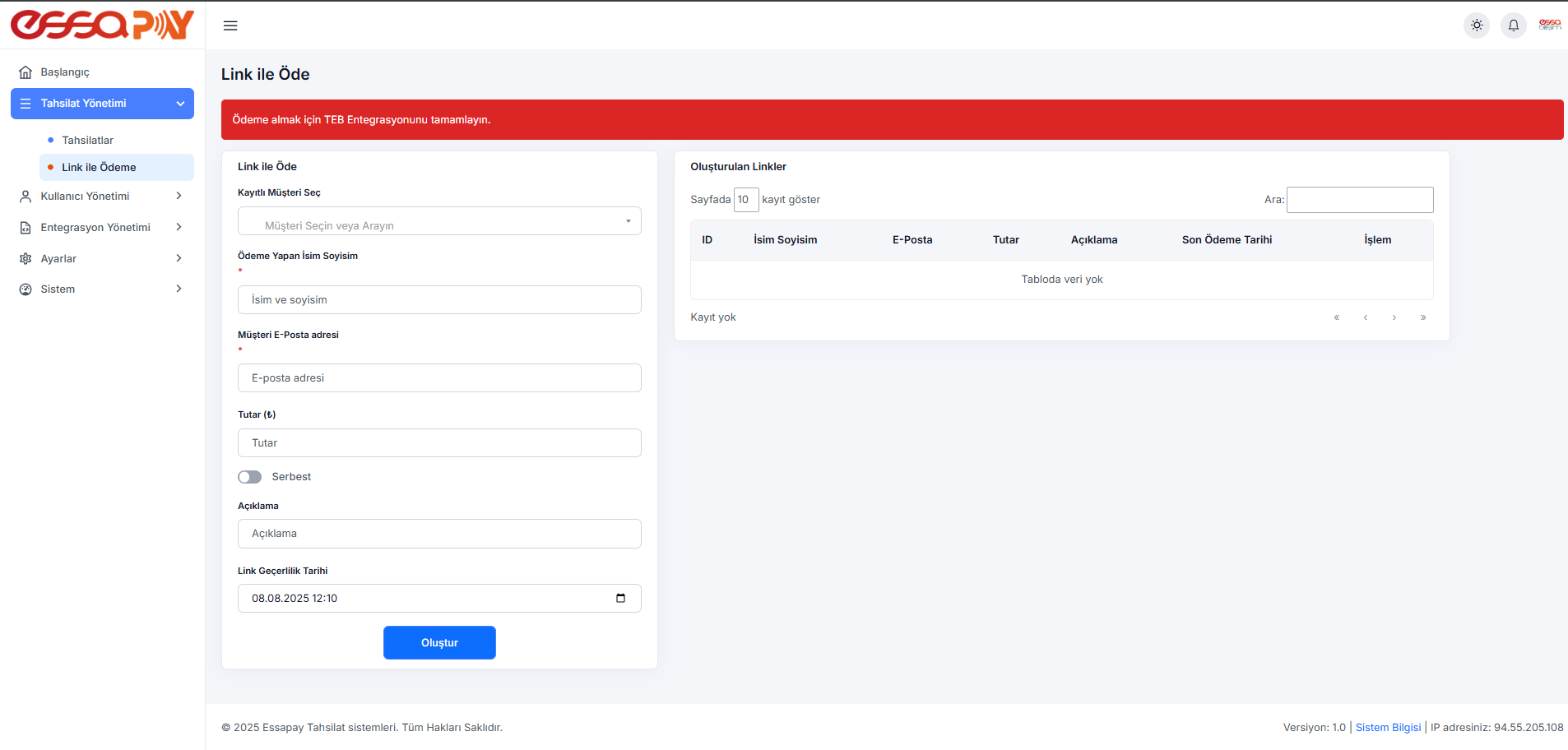Open the Müşteri Seçin veya Arayın dropdown
This screenshot has width=1568, height=750.
[439, 221]
